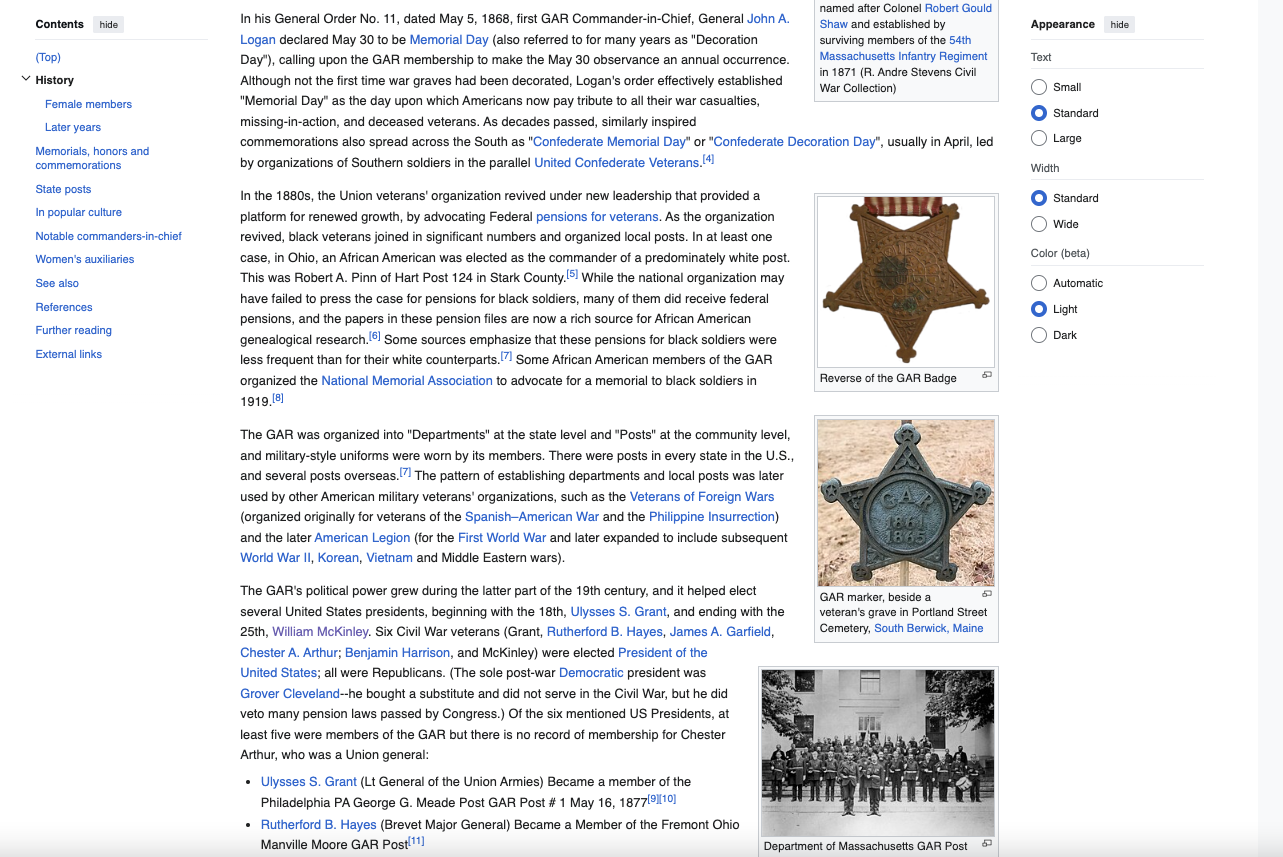Viewport: 1283px width, 857px height.
Task: Go to State posts section
Action: pyautogui.click(x=63, y=189)
